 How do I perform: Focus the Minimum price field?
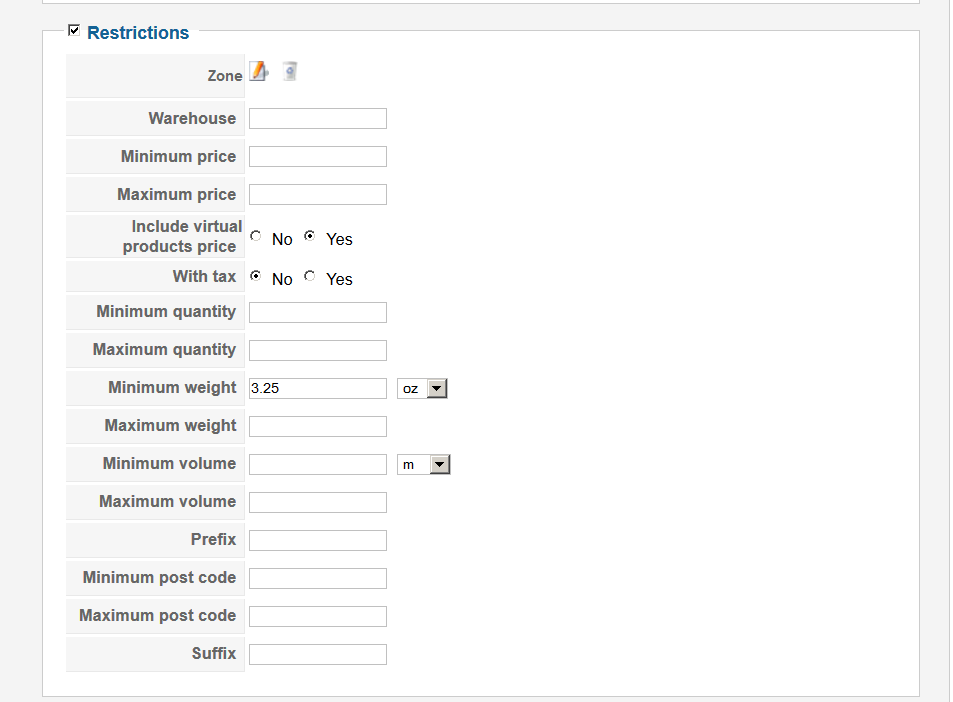click(x=317, y=157)
